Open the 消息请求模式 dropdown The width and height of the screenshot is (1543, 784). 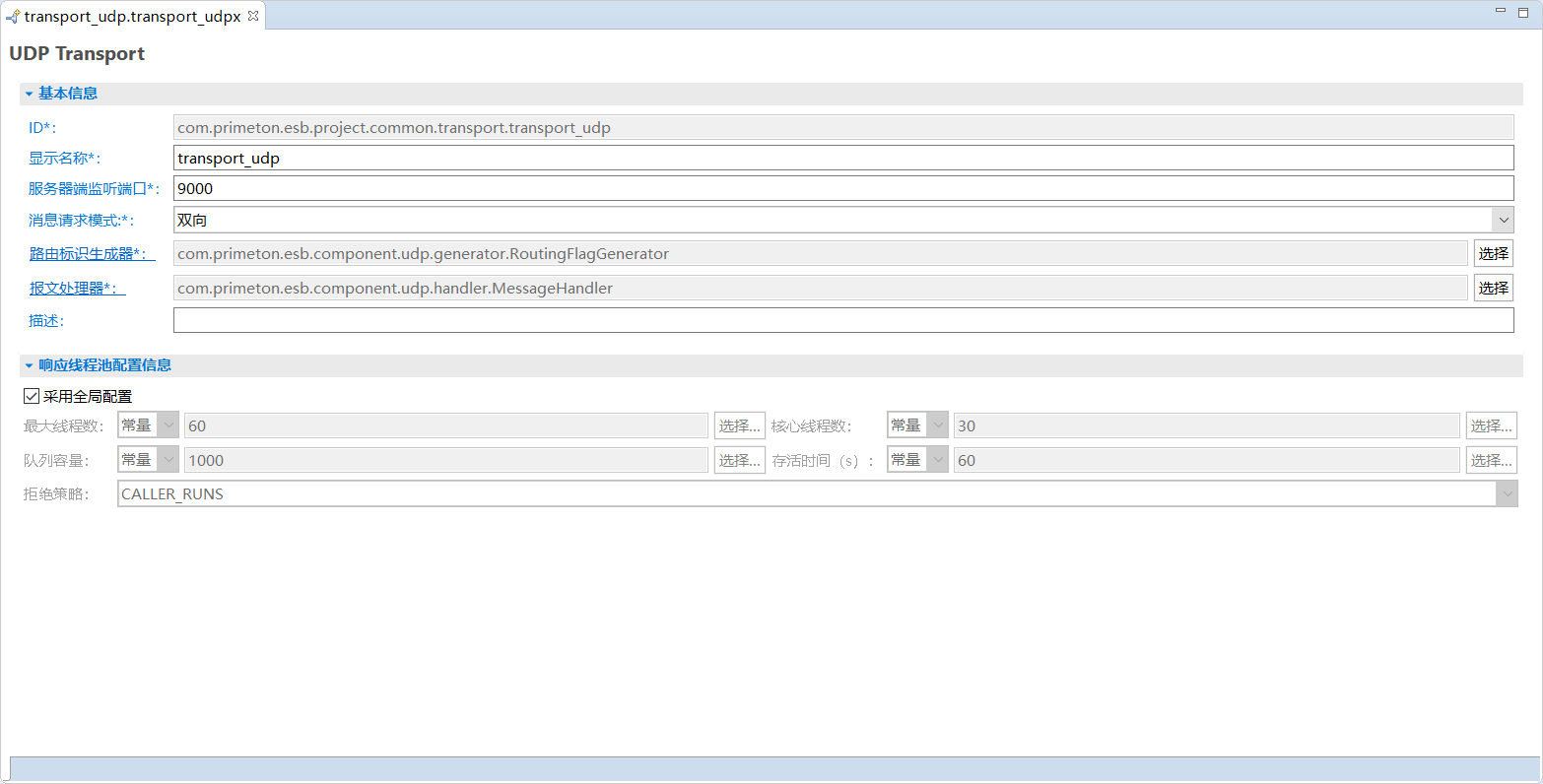[1503, 220]
